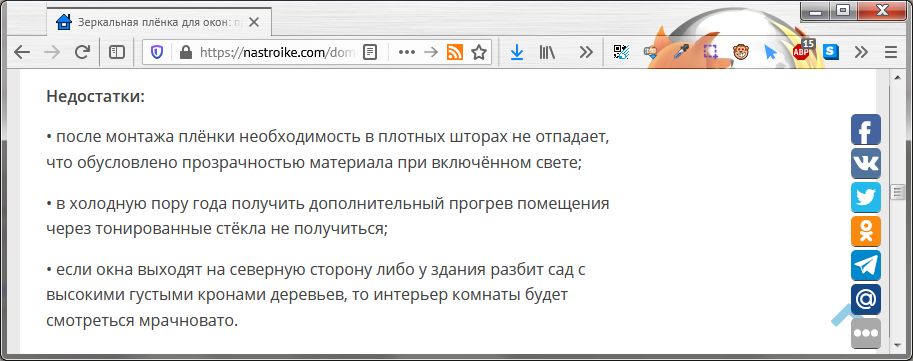Share via Mail.ru @ button
This screenshot has height=361, width=913.
[866, 299]
